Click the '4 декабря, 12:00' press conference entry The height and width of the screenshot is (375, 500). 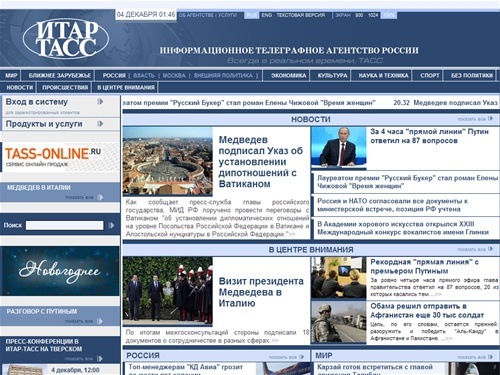pos(75,370)
